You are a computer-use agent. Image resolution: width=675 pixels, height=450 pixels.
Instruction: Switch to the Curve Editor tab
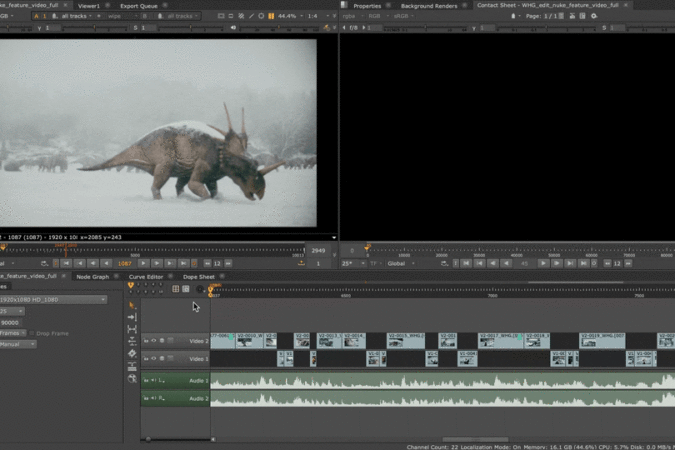click(x=146, y=276)
